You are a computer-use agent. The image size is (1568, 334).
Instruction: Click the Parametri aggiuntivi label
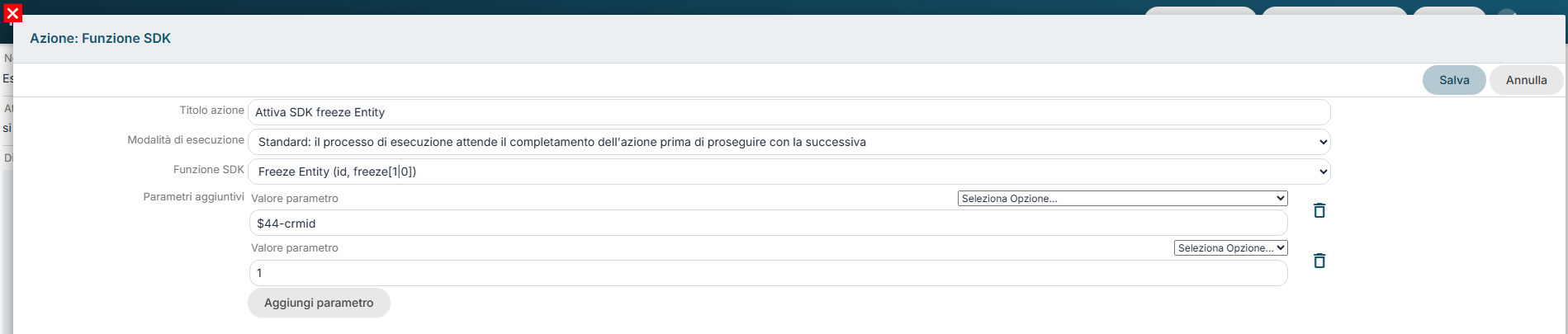click(x=194, y=196)
